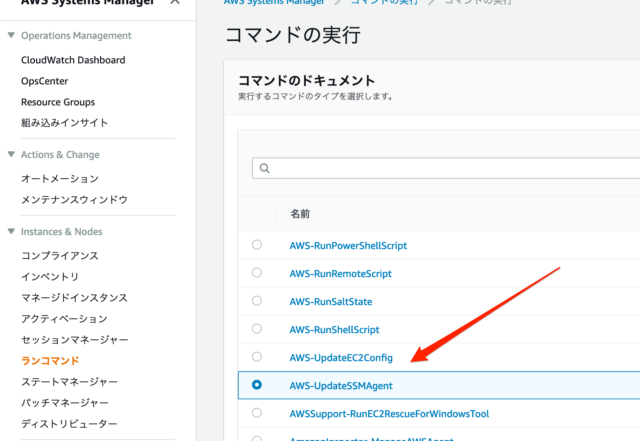Viewport: 640px width, 441px height.
Task: Collapse the Actions & Change section
Action: point(11,154)
